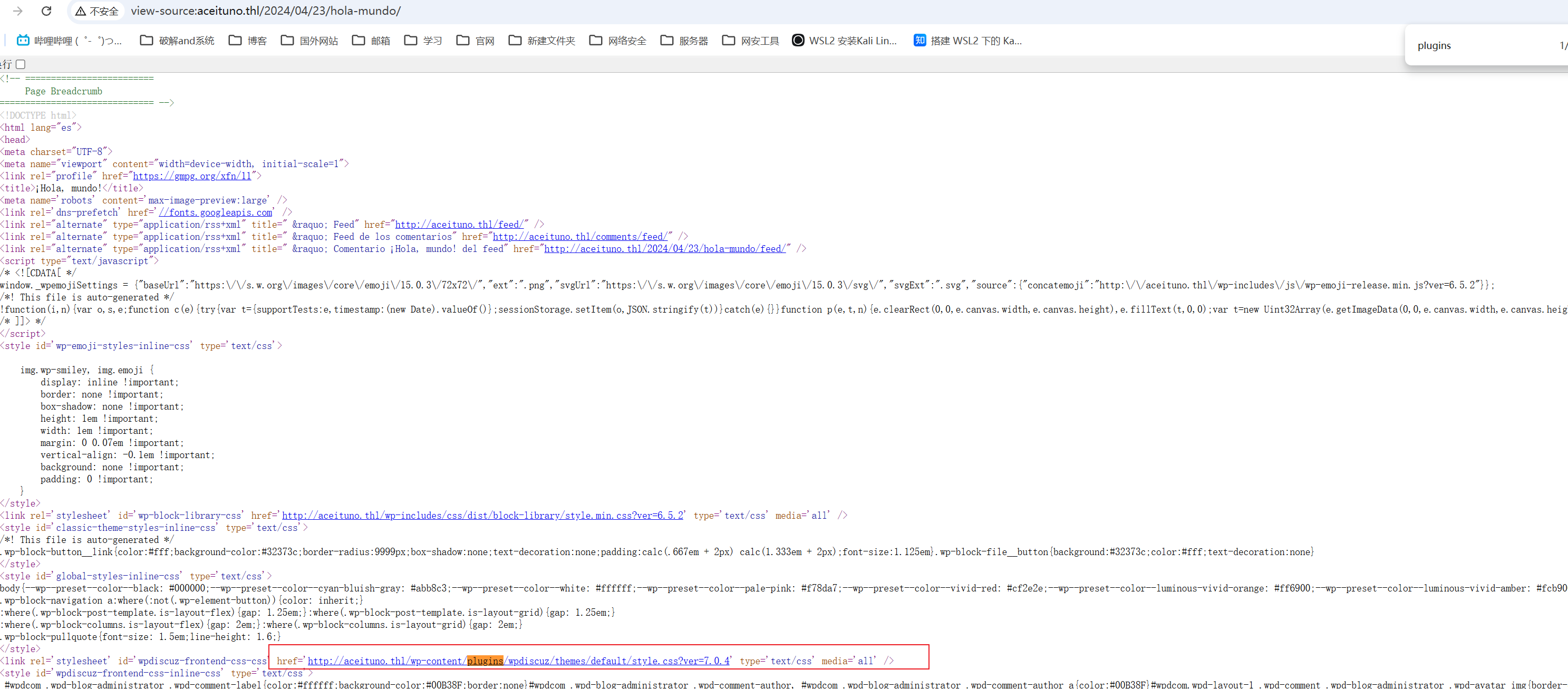Screen dimensions: 1568x689
Task: Open the aceituno.thl/comments/feed/ link
Action: pos(580,237)
